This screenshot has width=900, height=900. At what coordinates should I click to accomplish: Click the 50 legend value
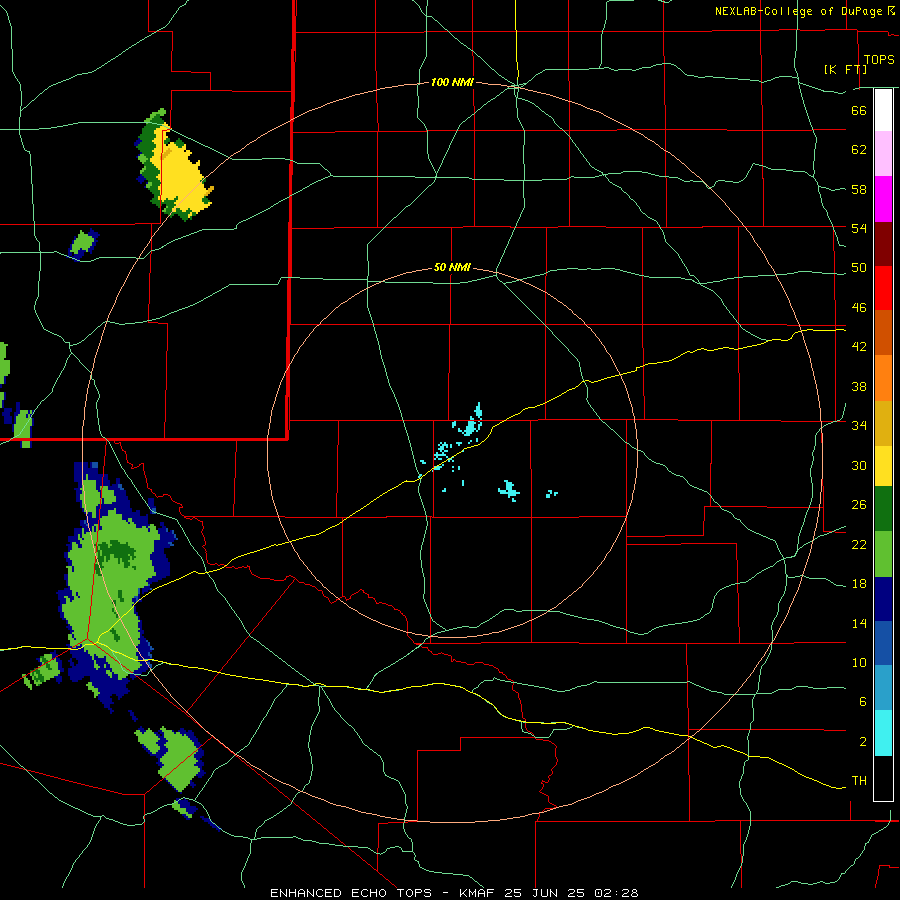(859, 268)
